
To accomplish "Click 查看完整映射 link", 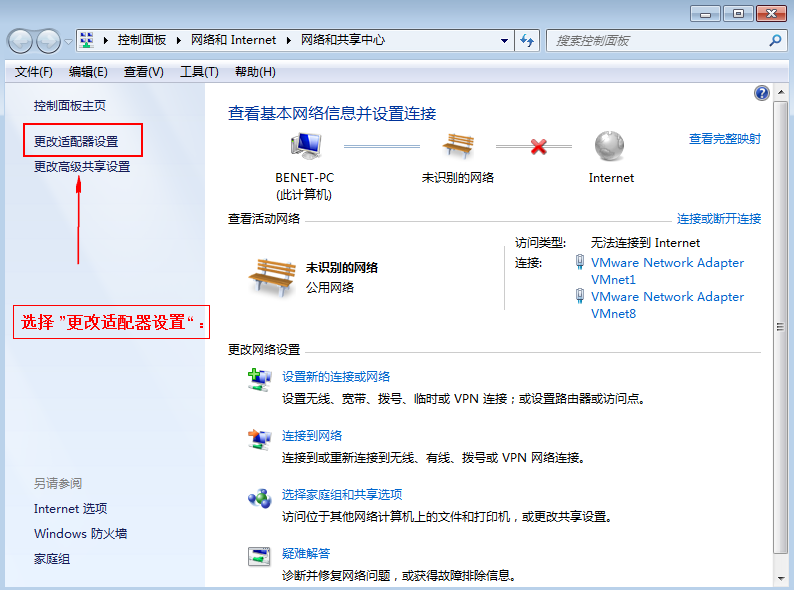I will [725, 139].
